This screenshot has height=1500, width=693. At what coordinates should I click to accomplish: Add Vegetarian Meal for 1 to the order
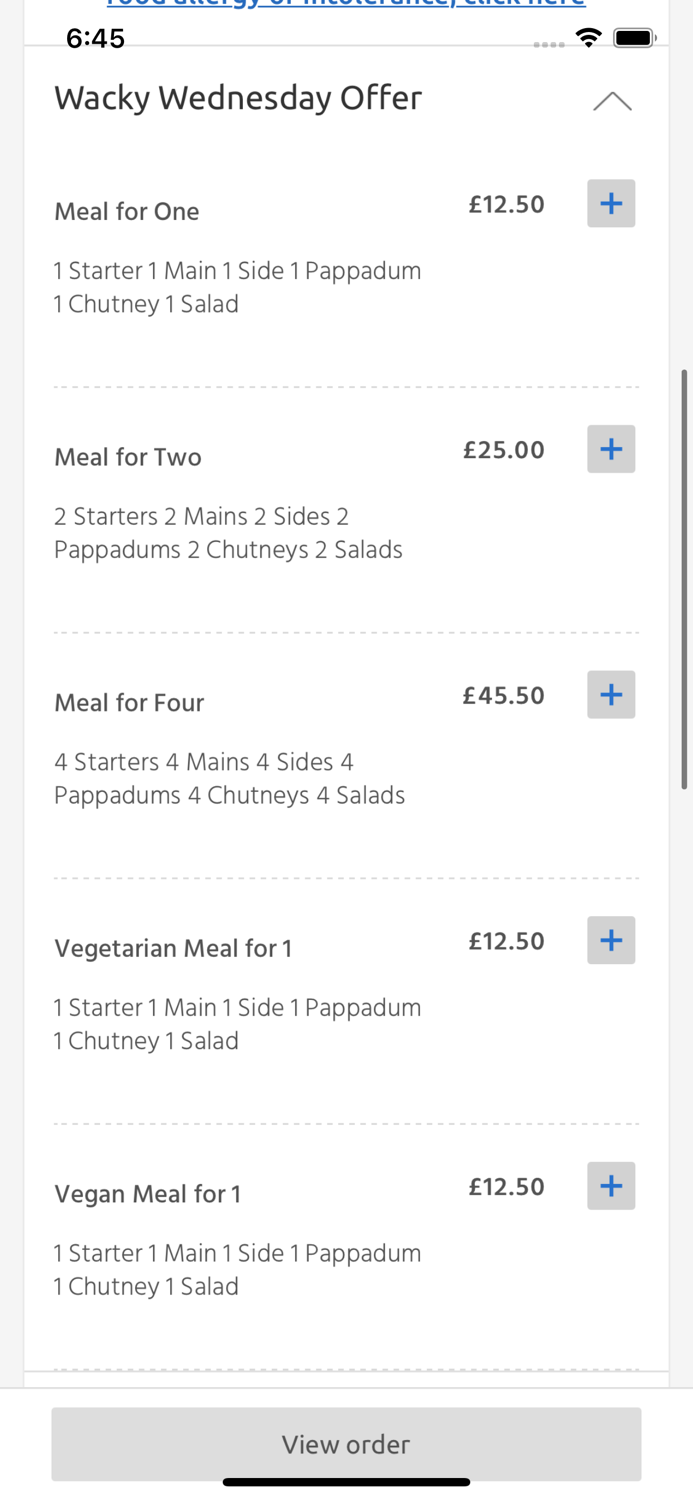[x=611, y=940]
